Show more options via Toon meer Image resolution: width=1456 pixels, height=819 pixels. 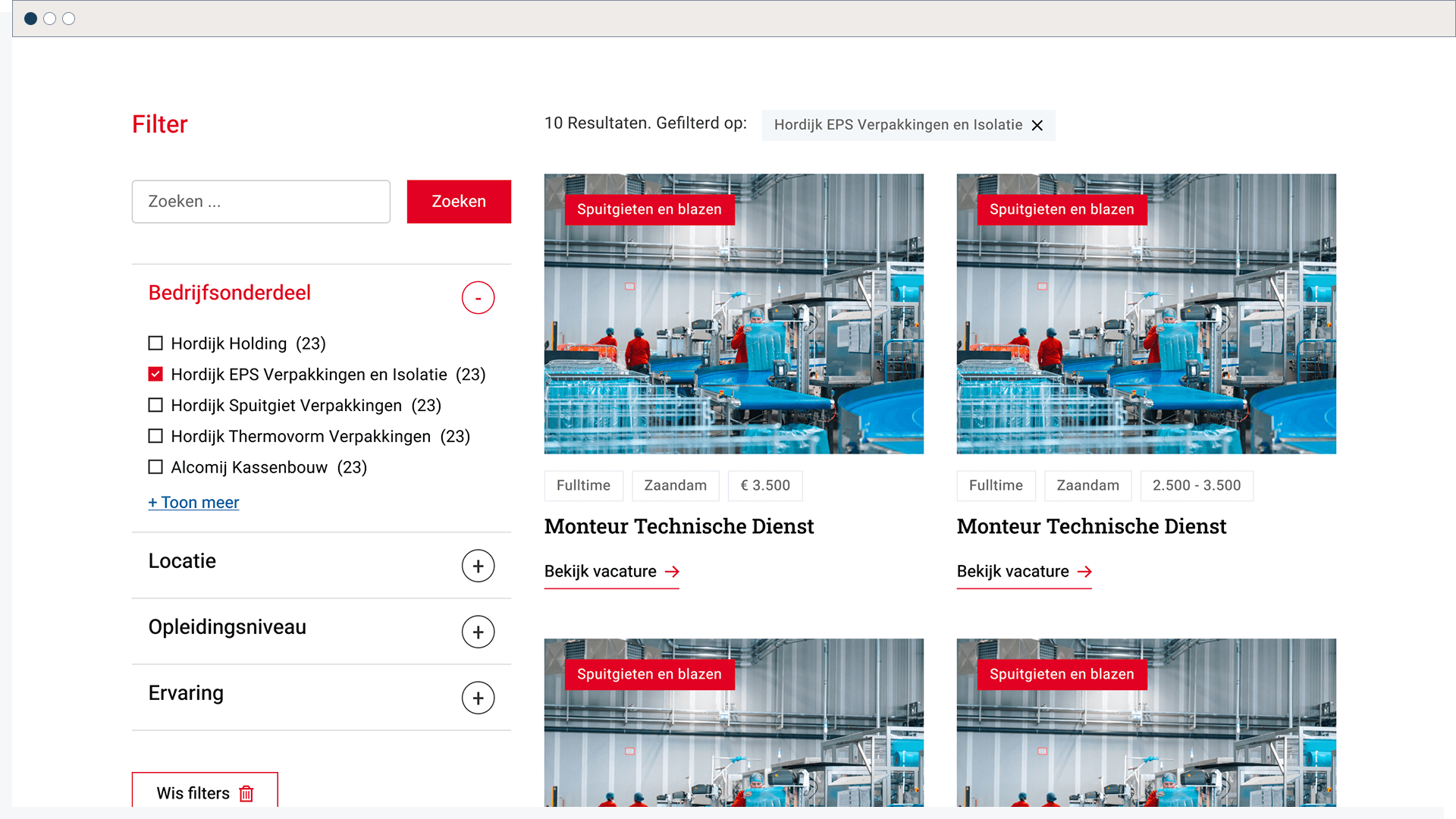[193, 502]
